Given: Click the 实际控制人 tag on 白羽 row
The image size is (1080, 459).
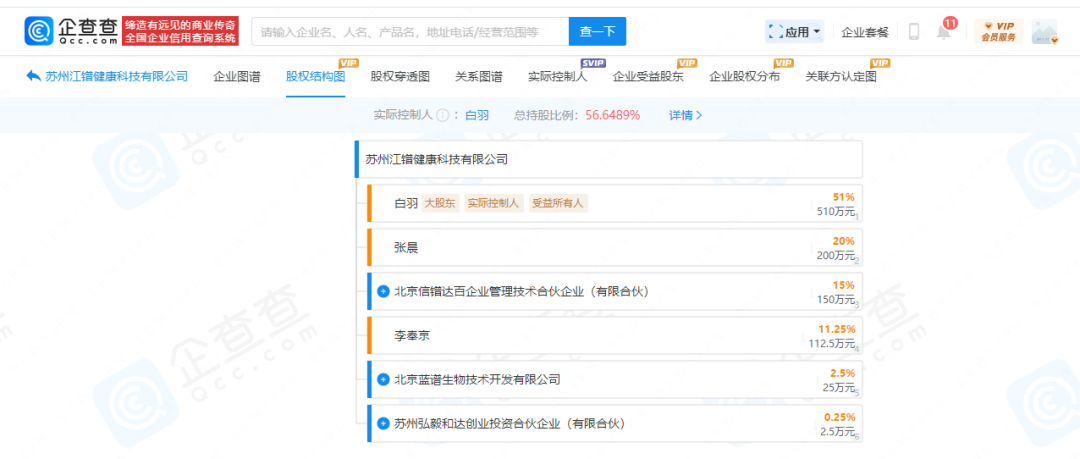Looking at the screenshot, I should 494,203.
